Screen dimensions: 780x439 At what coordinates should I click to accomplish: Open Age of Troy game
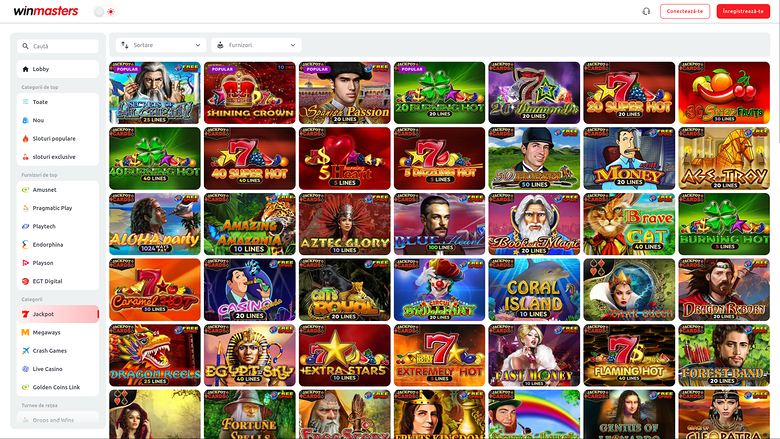pyautogui.click(x=724, y=159)
